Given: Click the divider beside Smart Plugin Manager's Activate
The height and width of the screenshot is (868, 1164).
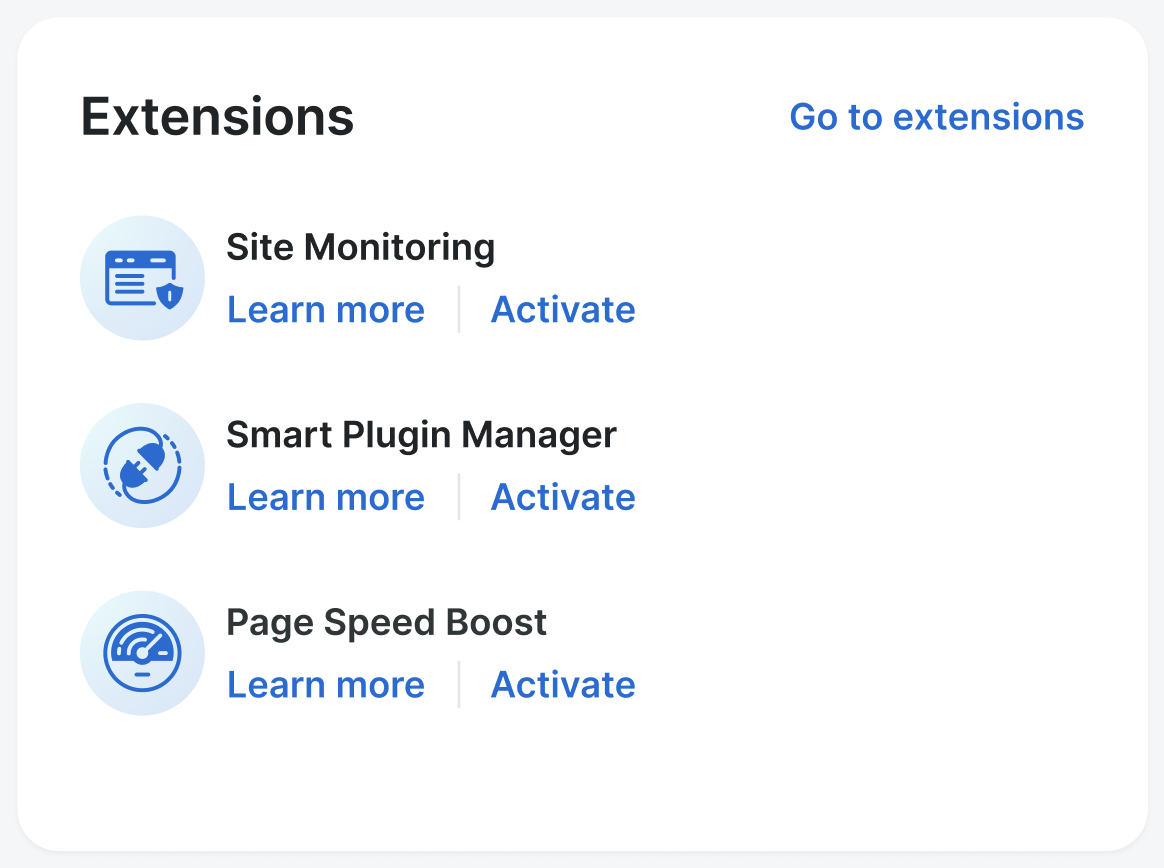Looking at the screenshot, I should point(459,497).
